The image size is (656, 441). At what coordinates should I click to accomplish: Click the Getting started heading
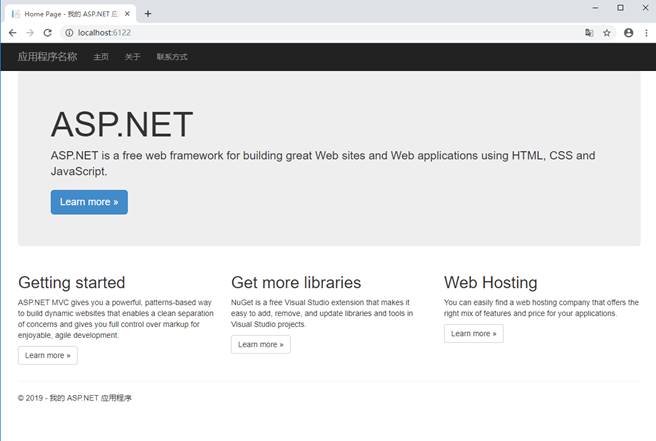[72, 282]
